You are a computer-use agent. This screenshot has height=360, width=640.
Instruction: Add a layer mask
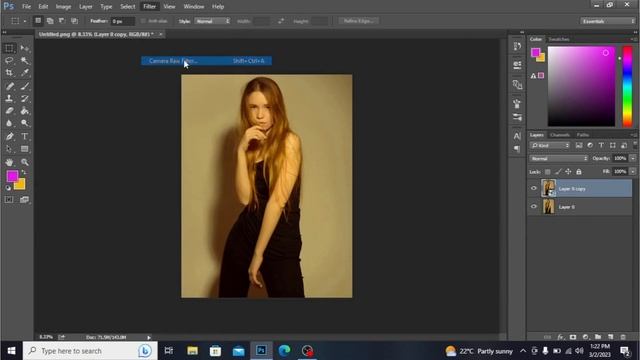[573, 337]
